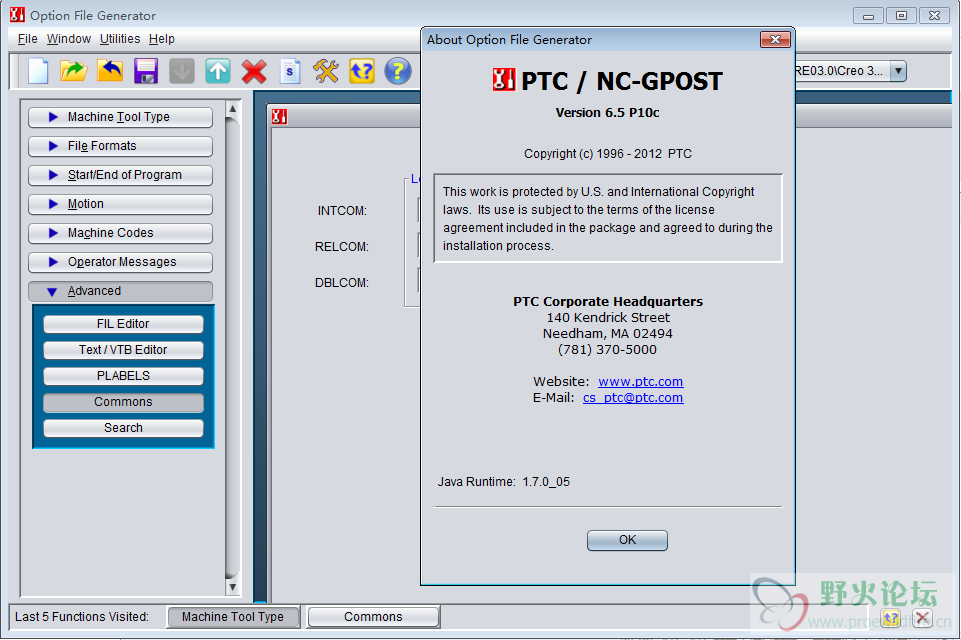
Task: Click the inner Commons window logo icon
Action: point(279,116)
